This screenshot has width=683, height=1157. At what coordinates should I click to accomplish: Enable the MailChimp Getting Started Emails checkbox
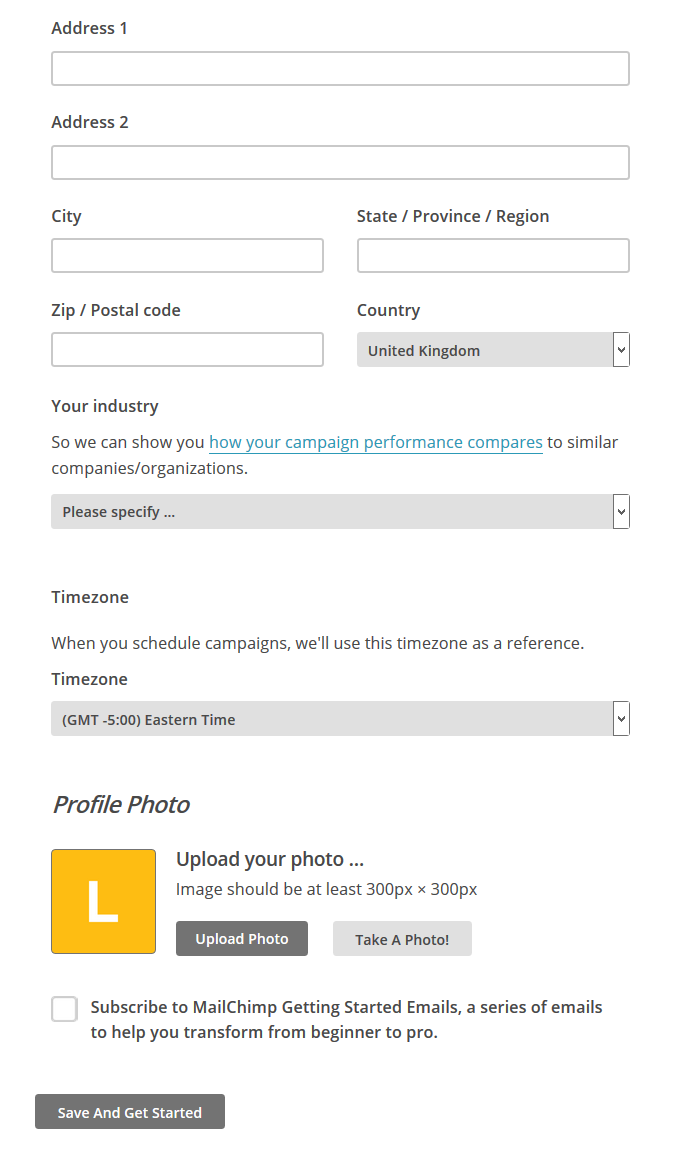pyautogui.click(x=64, y=1009)
